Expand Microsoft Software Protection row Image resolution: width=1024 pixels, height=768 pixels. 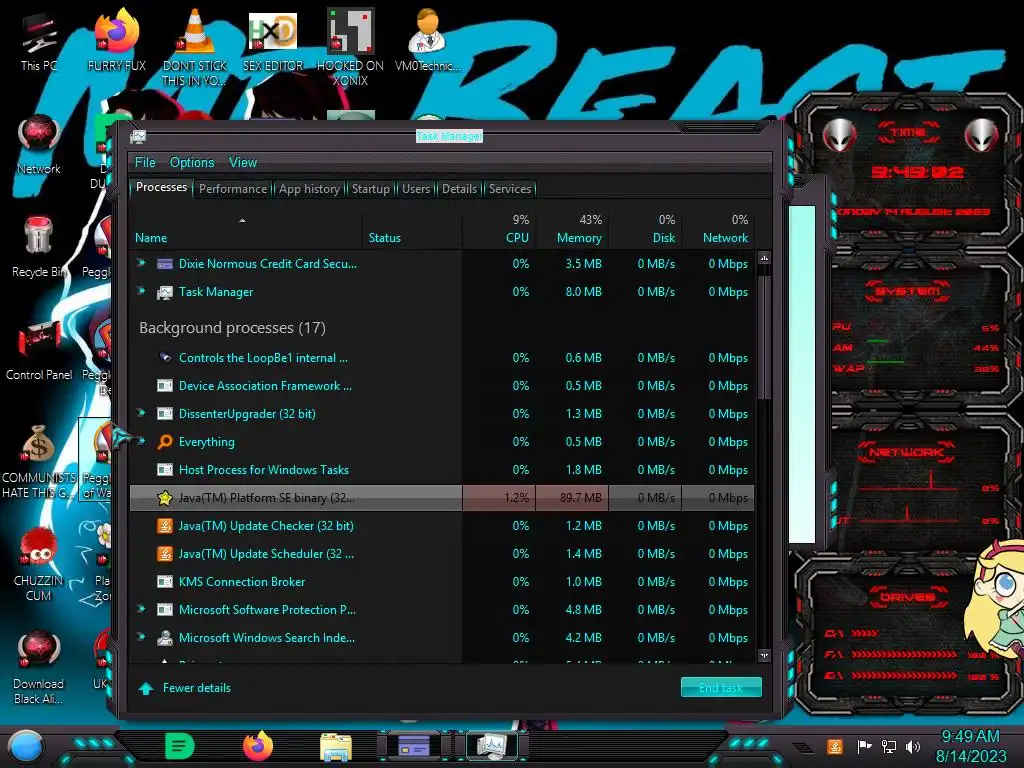pos(141,609)
